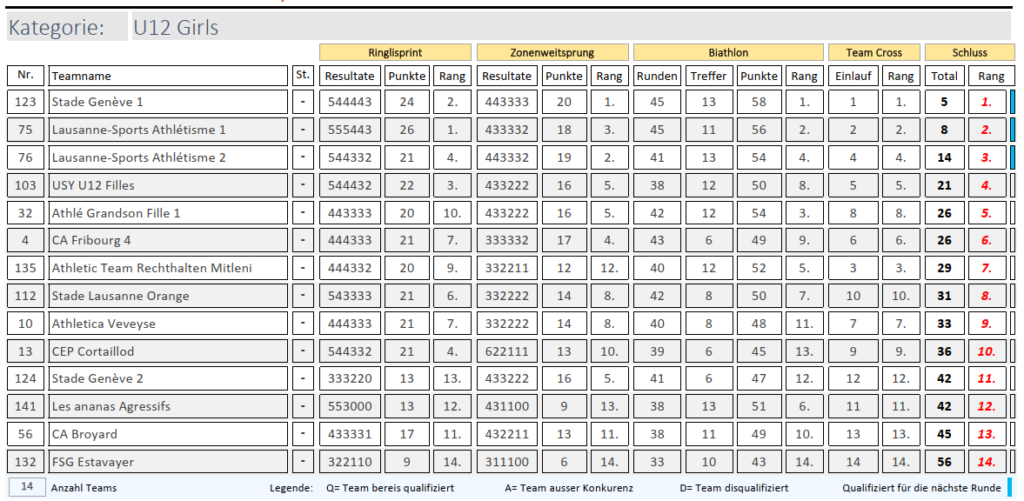Image resolution: width=1024 pixels, height=501 pixels.
Task: Click the Einlauf column header
Action: [x=852, y=76]
